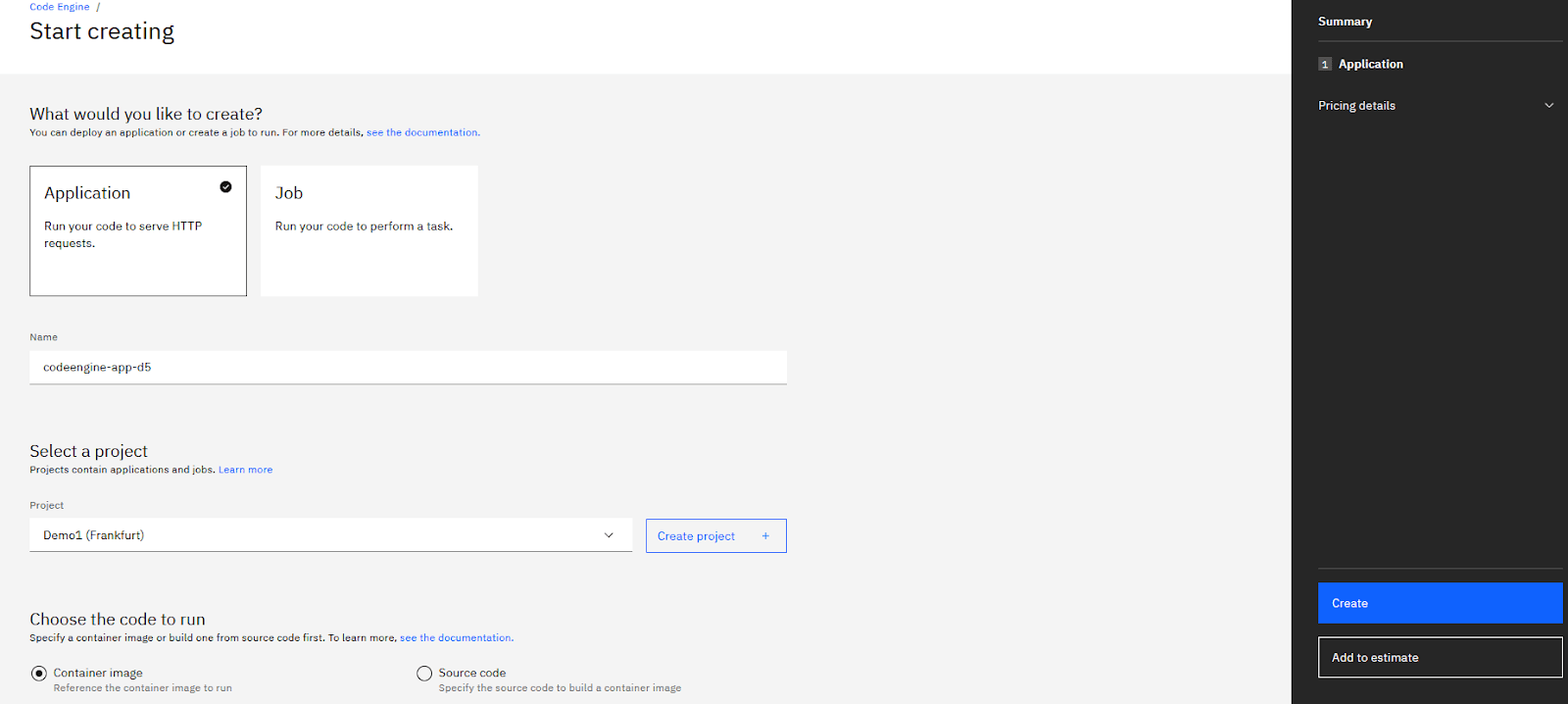Open the Learn more link about projects
The width and height of the screenshot is (1568, 704).
[245, 470]
